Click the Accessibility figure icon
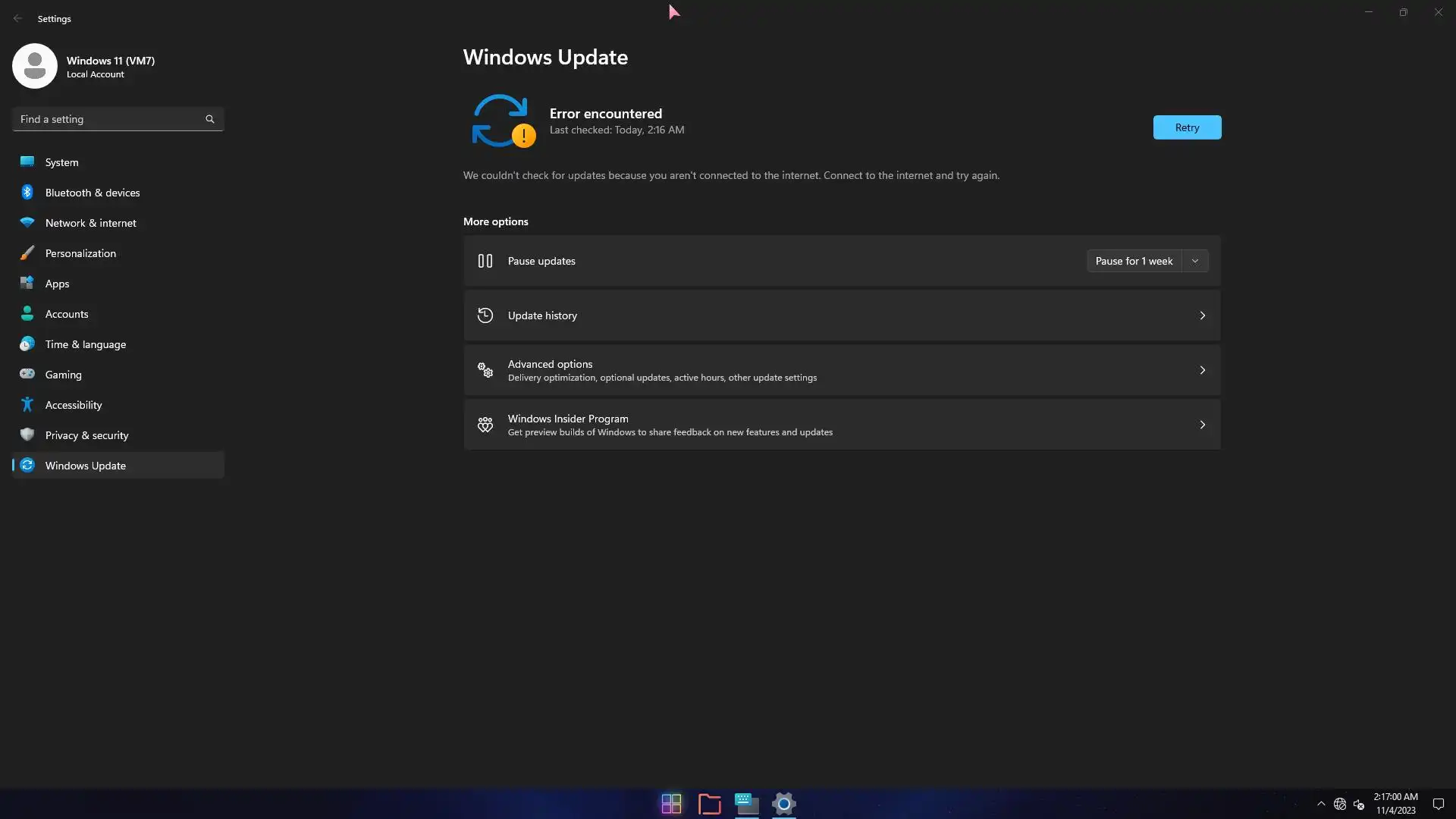Screen dimensions: 1456x819 click(x=27, y=405)
